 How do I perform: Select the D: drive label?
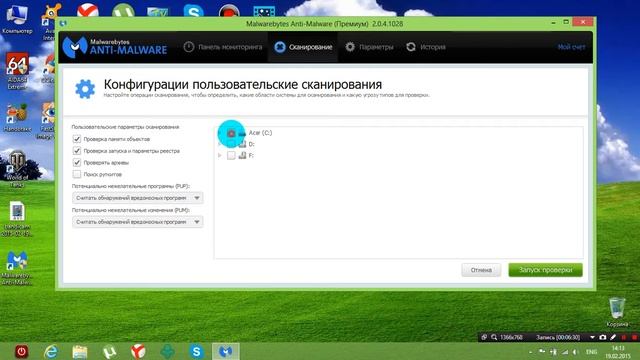(x=251, y=144)
